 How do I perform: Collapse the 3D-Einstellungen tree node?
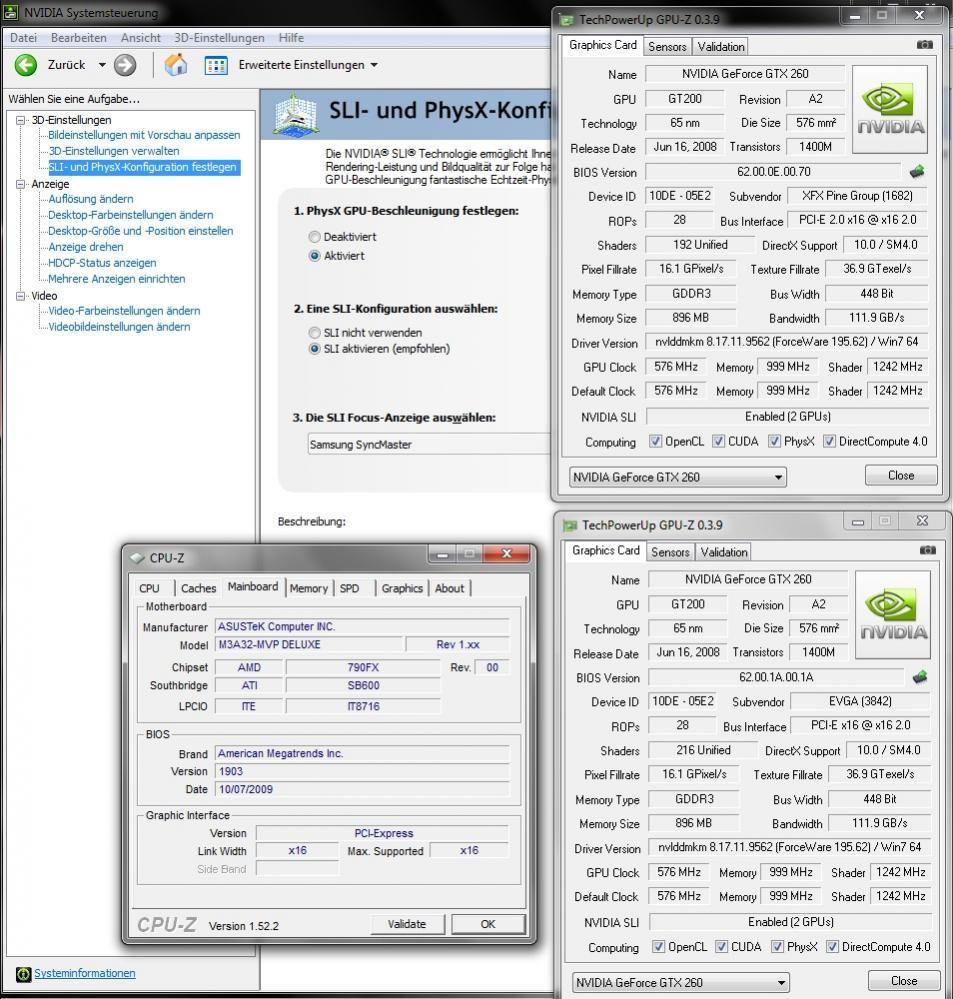click(x=20, y=120)
